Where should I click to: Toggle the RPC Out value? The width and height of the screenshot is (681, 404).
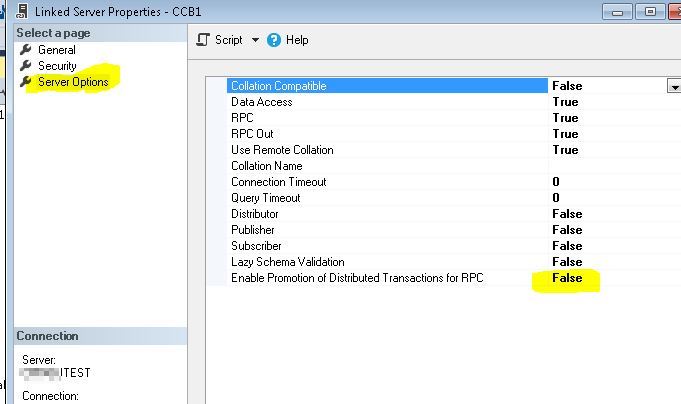pyautogui.click(x=565, y=134)
